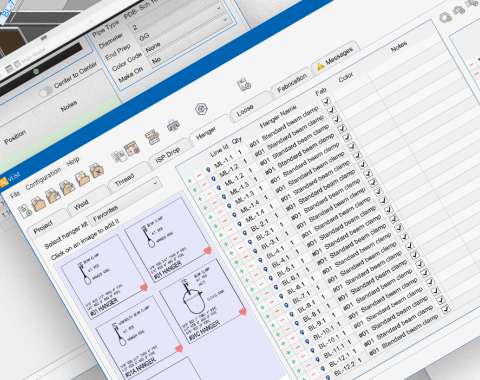Switch to the Thread tab
This screenshot has height=380, width=480.
(124, 180)
